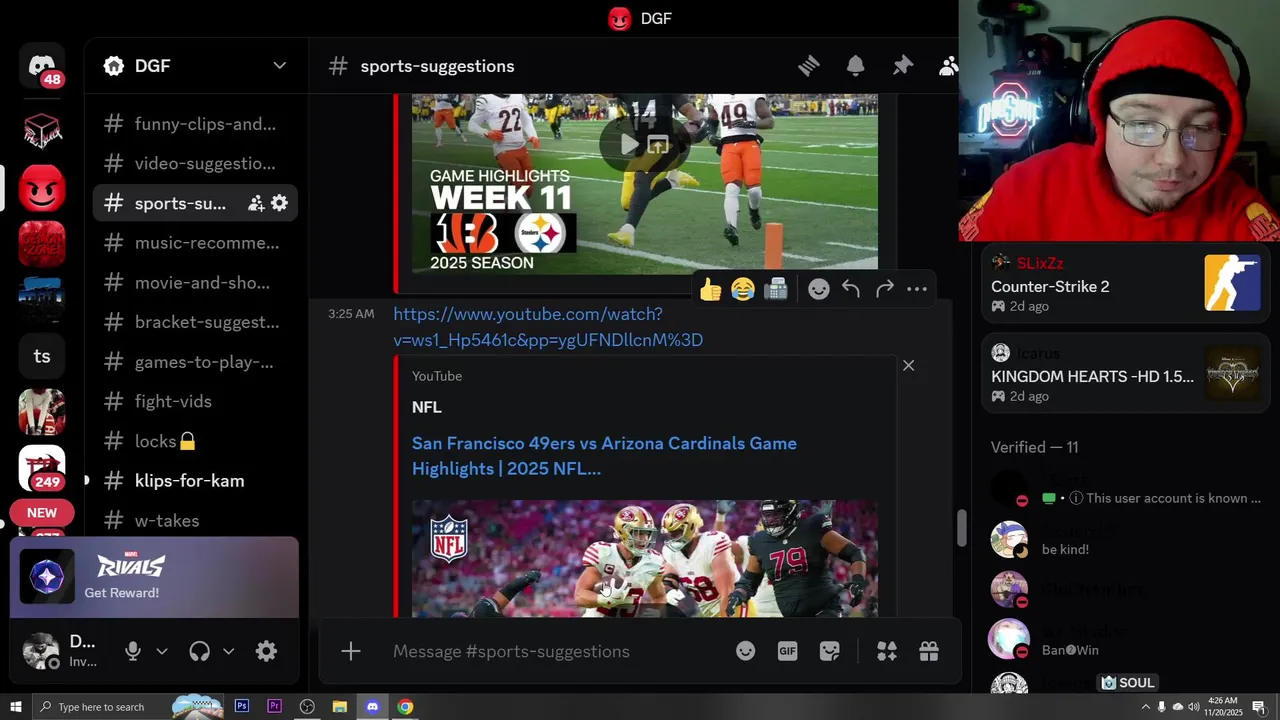Deafen with headphones icon in user panel

point(200,651)
